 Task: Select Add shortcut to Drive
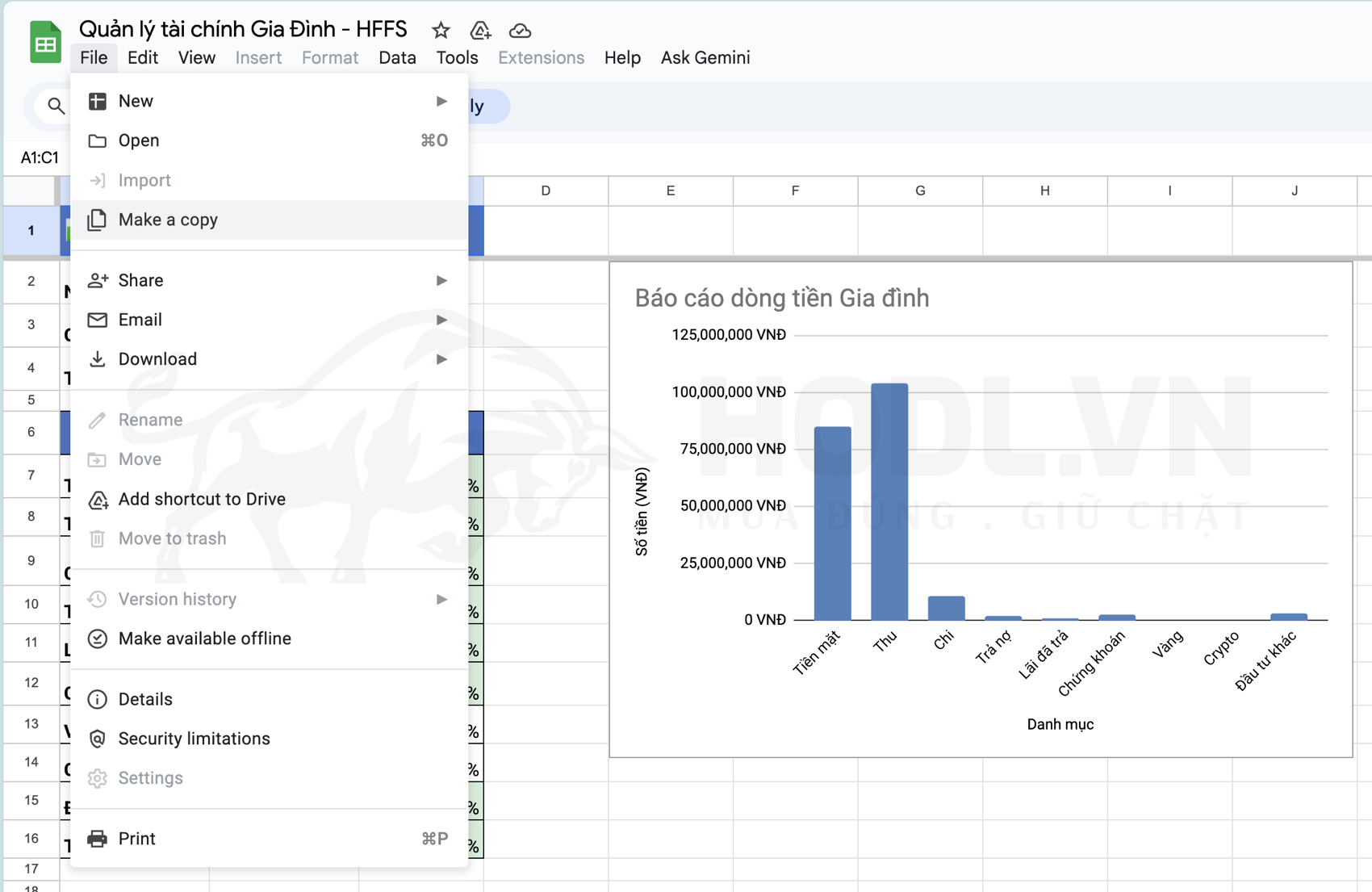202,499
